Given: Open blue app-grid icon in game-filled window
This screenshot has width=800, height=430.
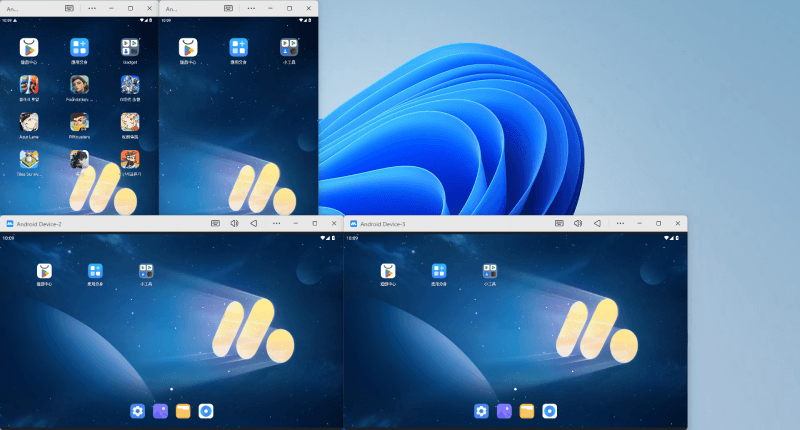Looking at the screenshot, I should [79, 47].
